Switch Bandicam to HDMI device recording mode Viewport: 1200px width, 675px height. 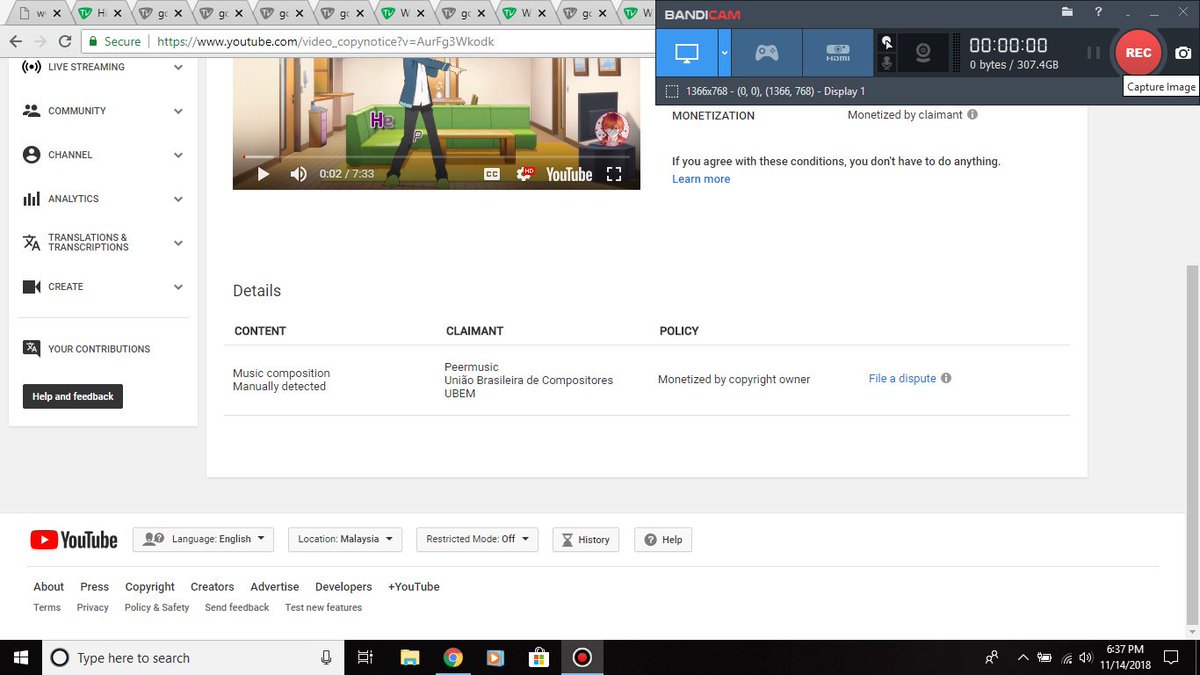click(838, 52)
